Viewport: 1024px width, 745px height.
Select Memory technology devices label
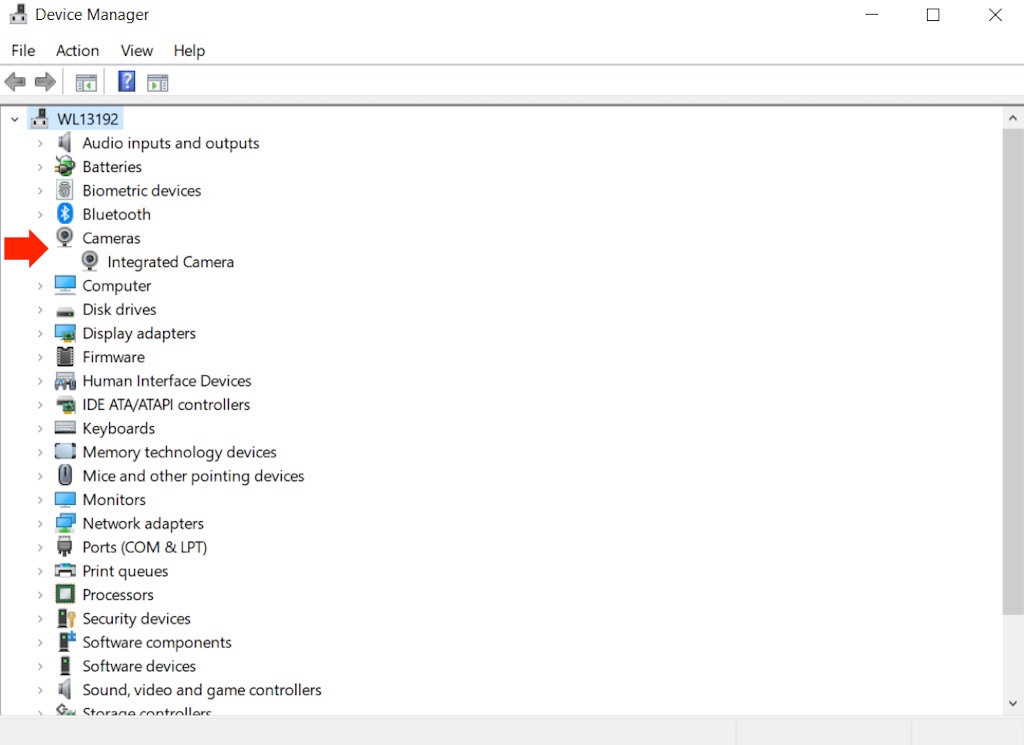click(180, 452)
